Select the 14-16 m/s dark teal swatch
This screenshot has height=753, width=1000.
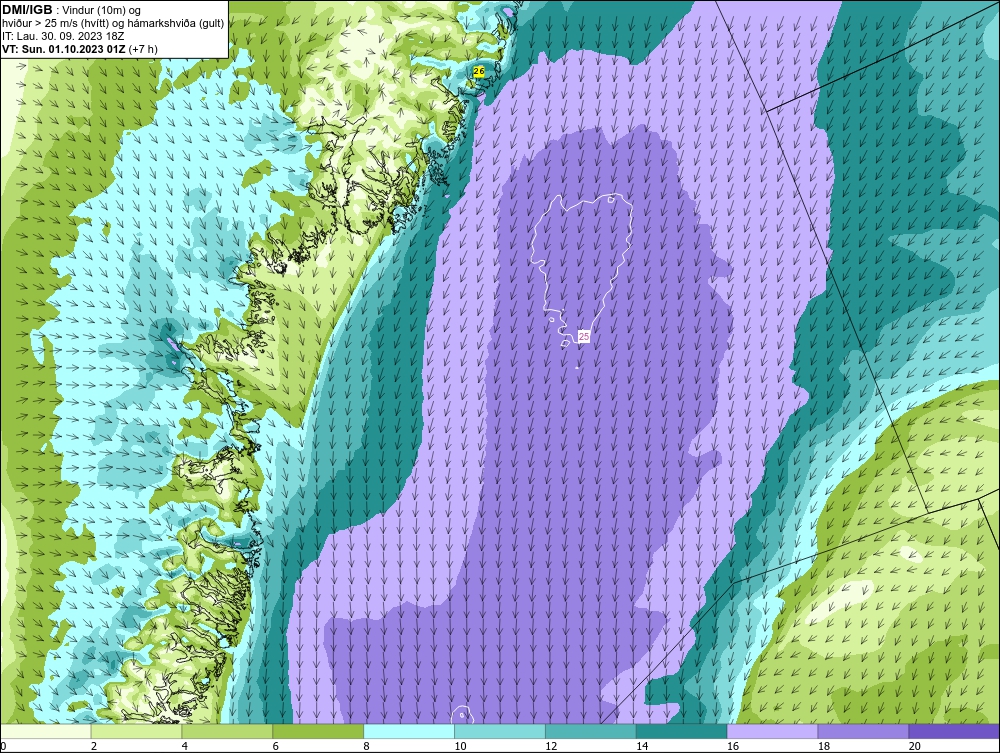(681, 731)
